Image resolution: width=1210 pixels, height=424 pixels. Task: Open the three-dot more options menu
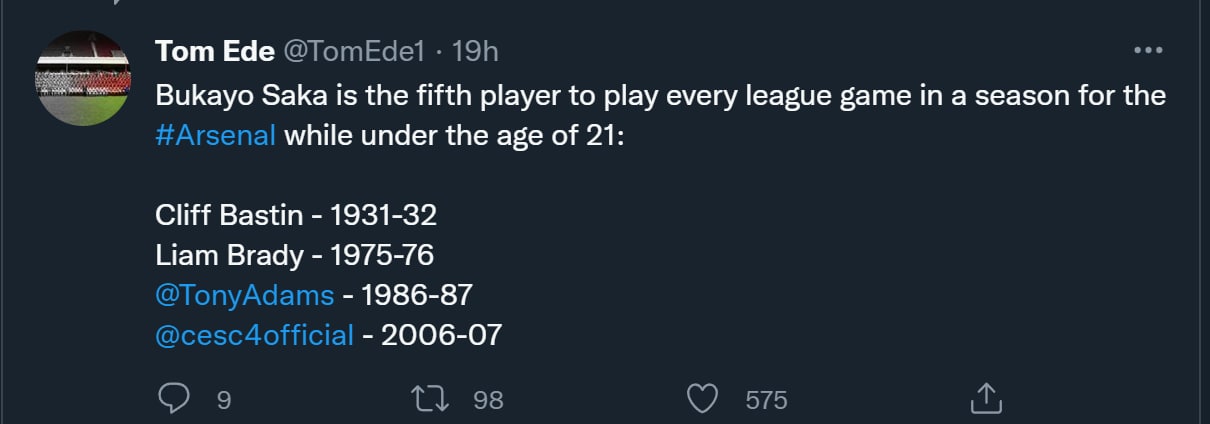[1146, 51]
